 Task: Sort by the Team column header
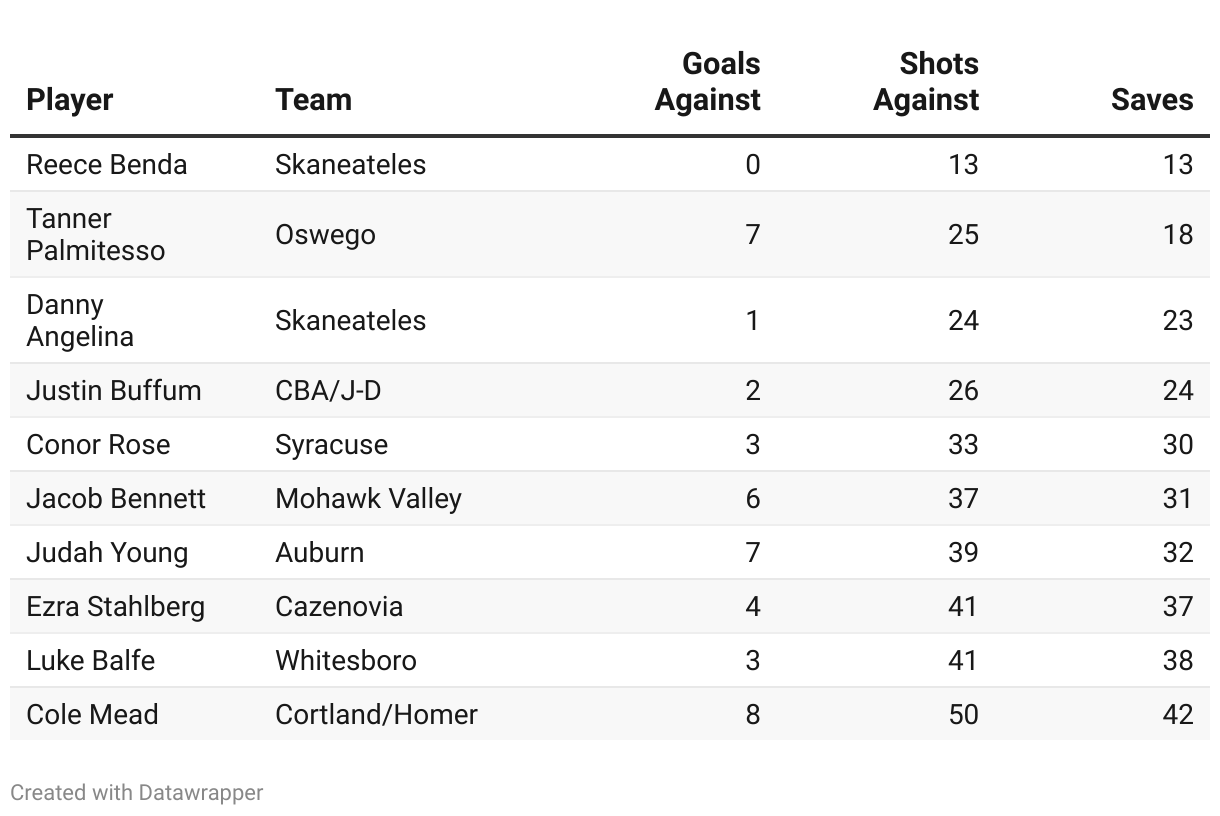[x=313, y=100]
